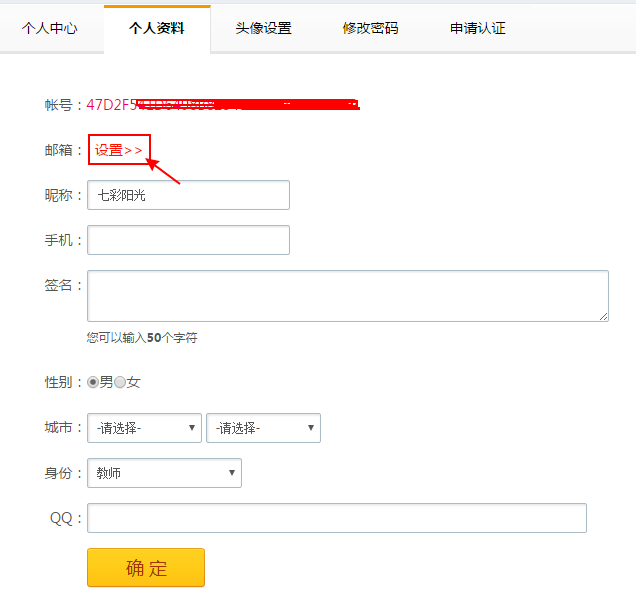Click the QQ number input field
Viewport: 636px width, 607px height.
[337, 518]
